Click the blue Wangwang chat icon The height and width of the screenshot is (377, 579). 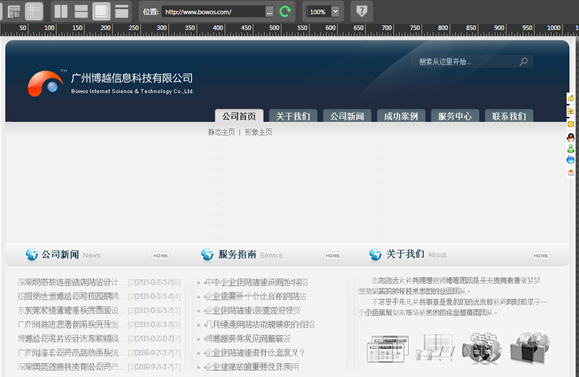tap(571, 160)
